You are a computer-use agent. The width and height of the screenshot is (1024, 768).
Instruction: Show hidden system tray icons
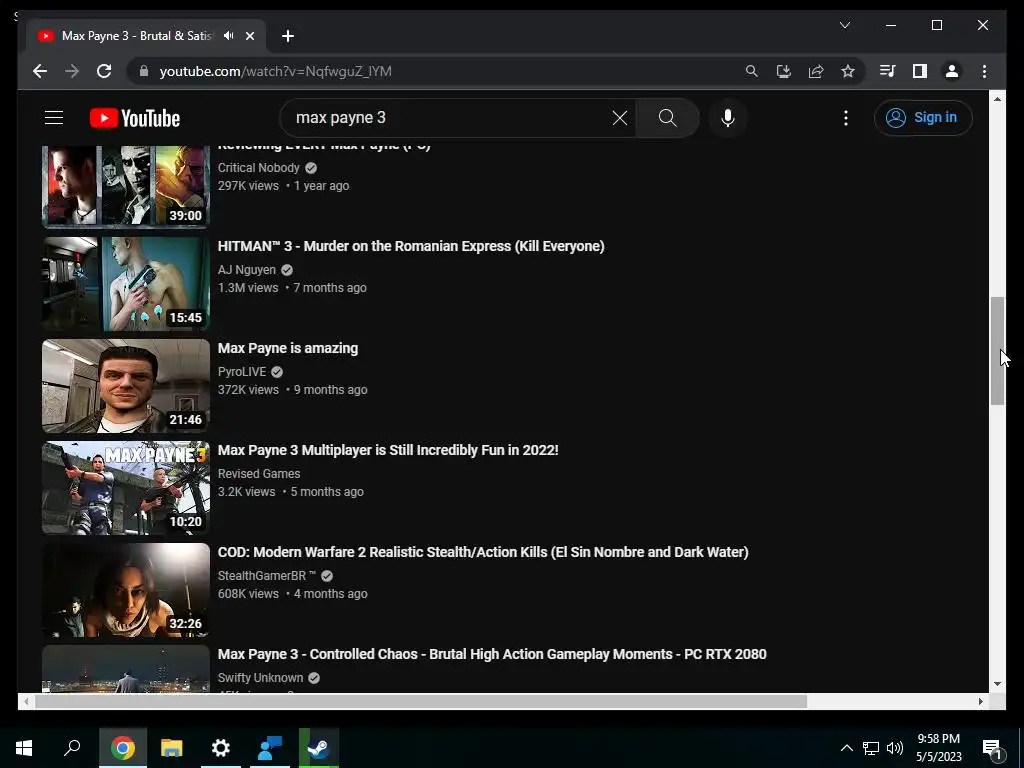pyautogui.click(x=846, y=748)
